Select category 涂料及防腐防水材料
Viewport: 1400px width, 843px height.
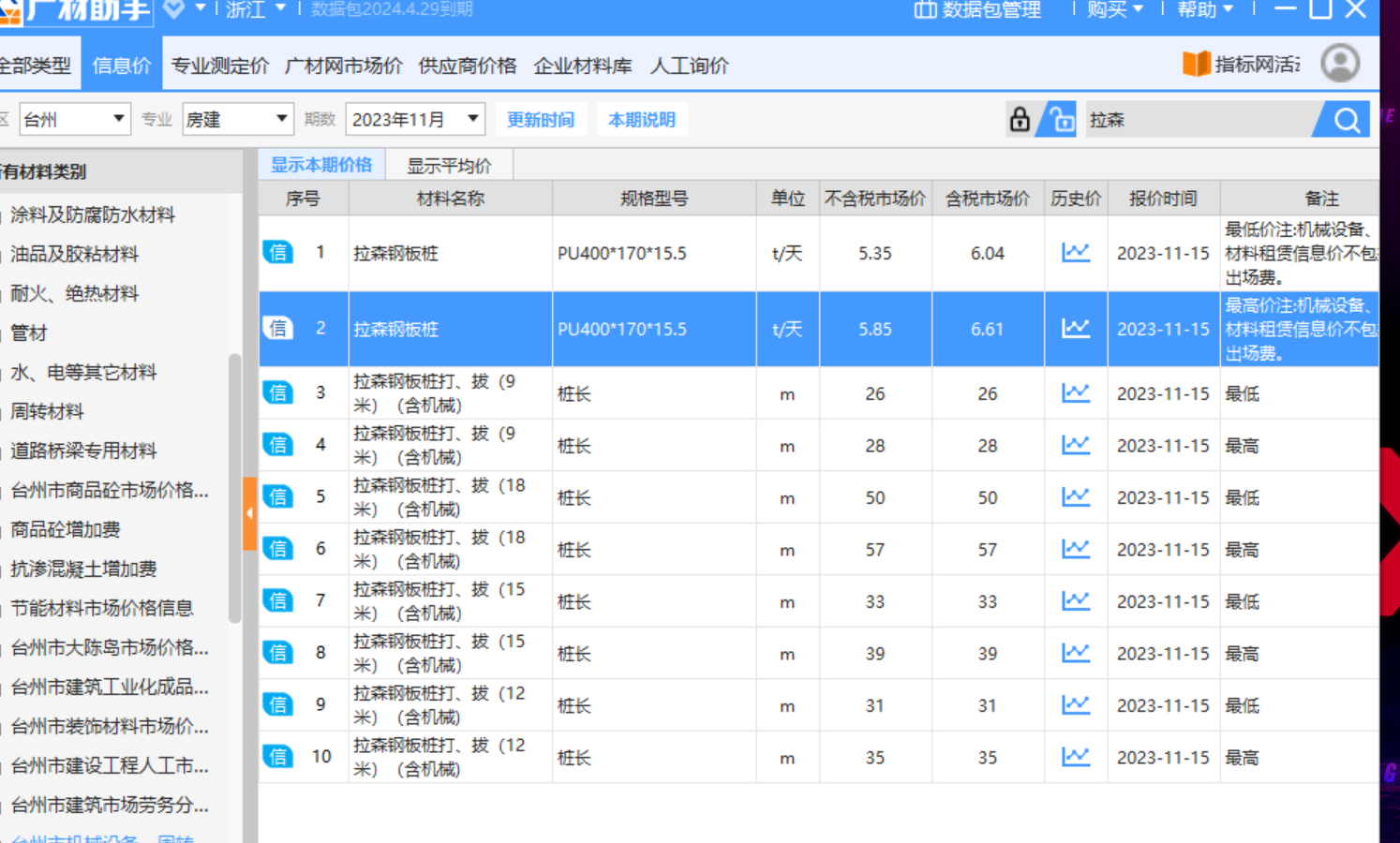coord(93,214)
